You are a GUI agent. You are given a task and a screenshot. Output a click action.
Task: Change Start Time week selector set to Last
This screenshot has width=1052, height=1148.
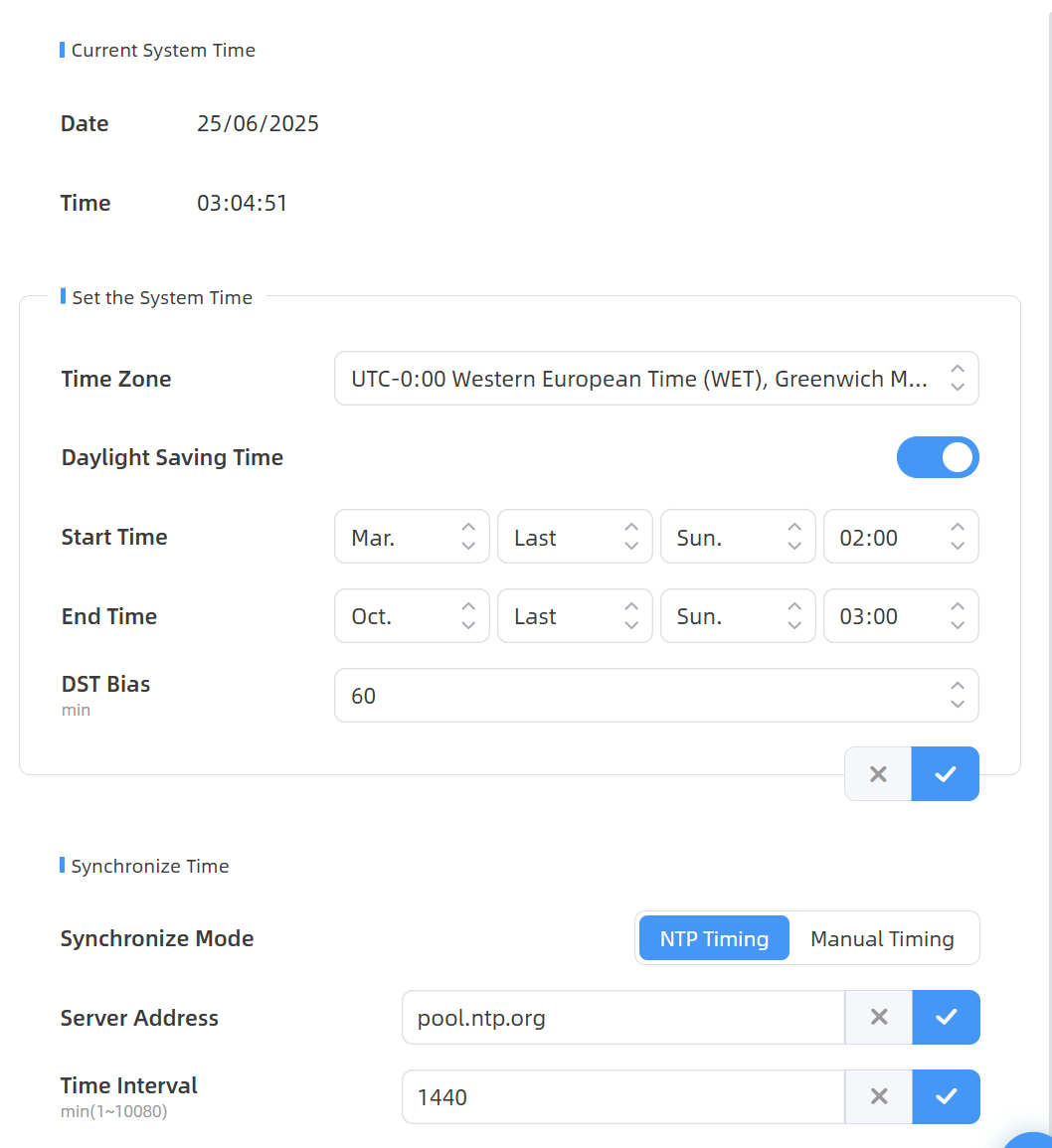tap(575, 537)
